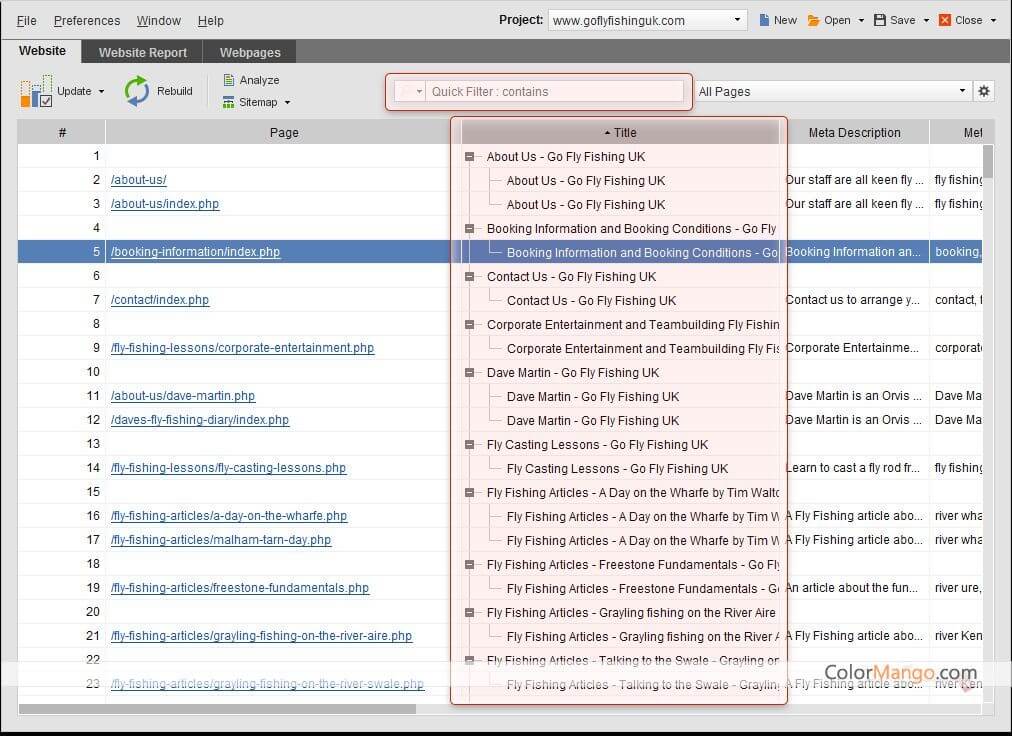Viewport: 1012px width, 736px height.
Task: Click the Sitemap icon
Action: pos(229,102)
